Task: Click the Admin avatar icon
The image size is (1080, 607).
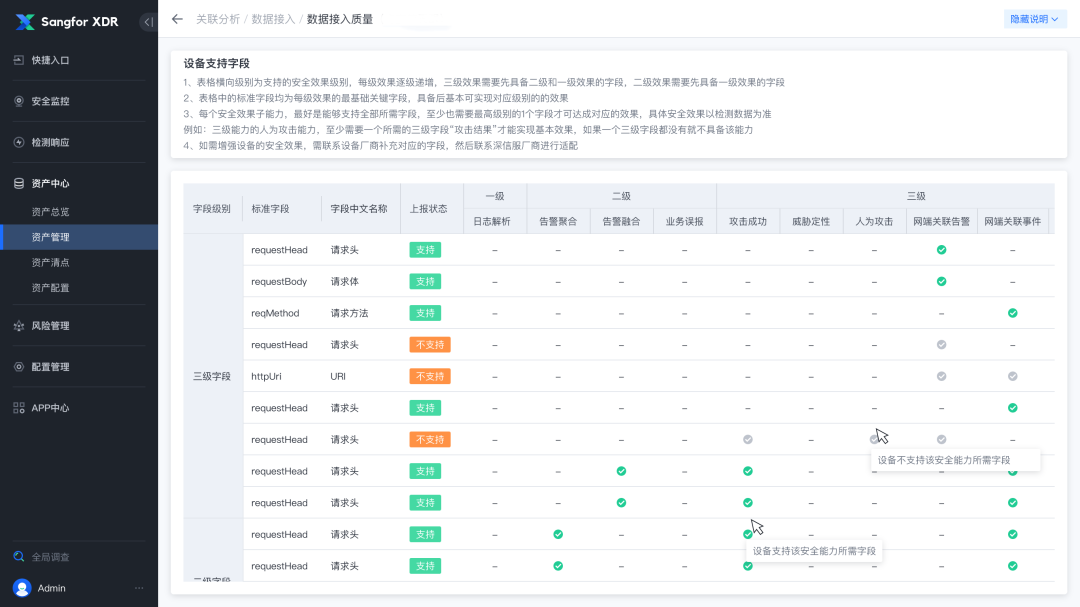Action: [22, 588]
